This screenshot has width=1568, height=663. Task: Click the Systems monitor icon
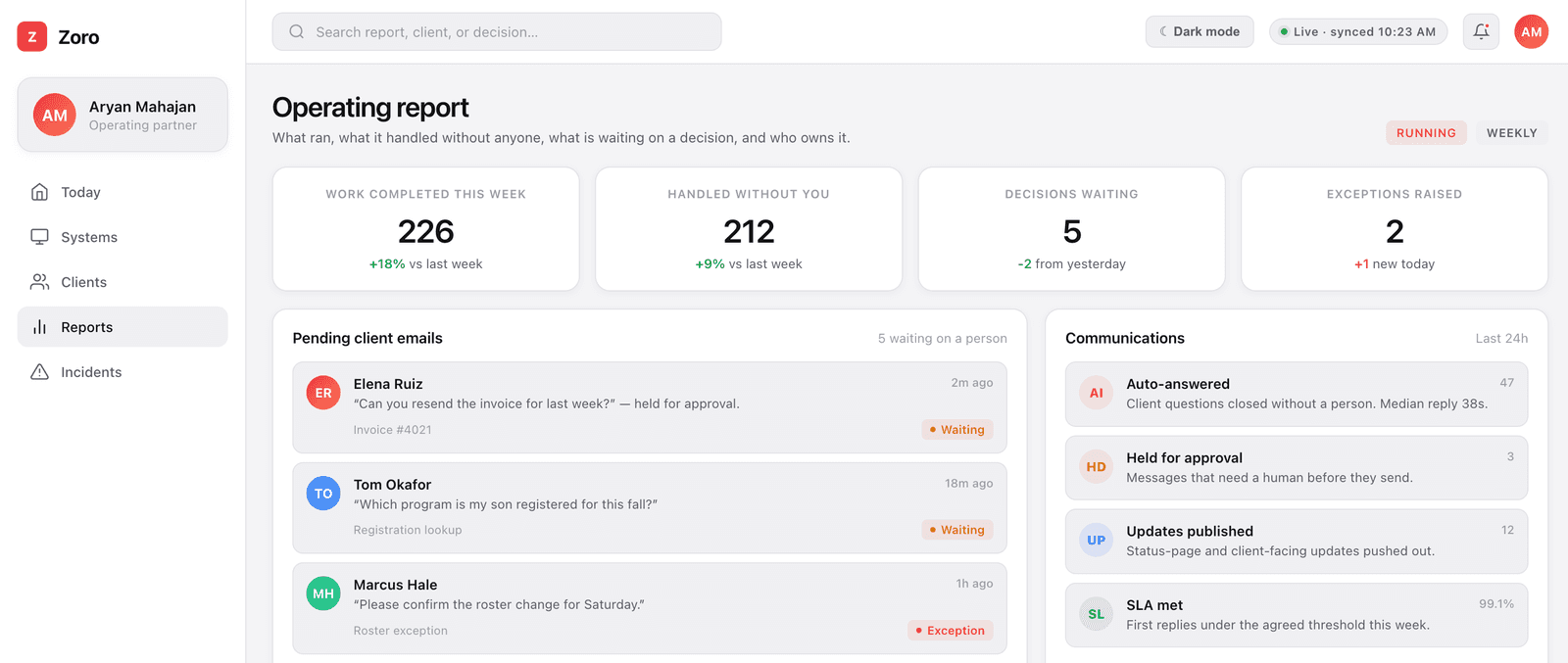point(39,237)
